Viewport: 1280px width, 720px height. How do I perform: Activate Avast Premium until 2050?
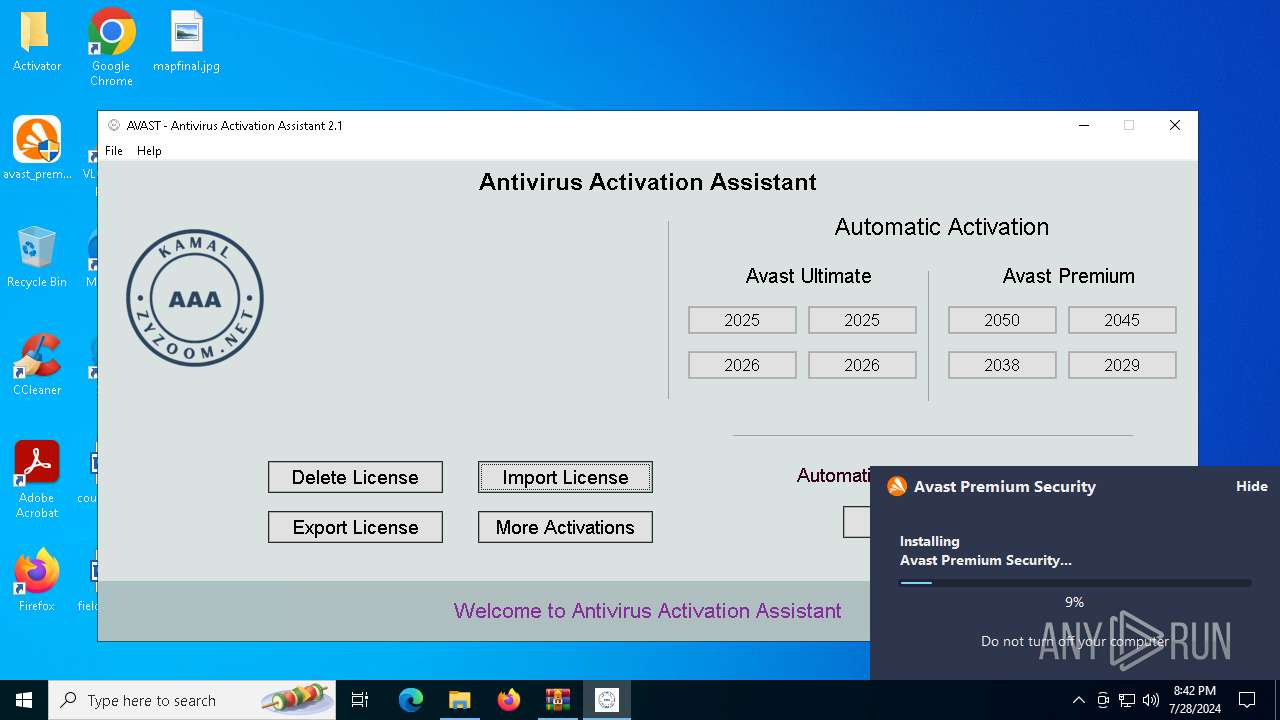pyautogui.click(x=1002, y=320)
